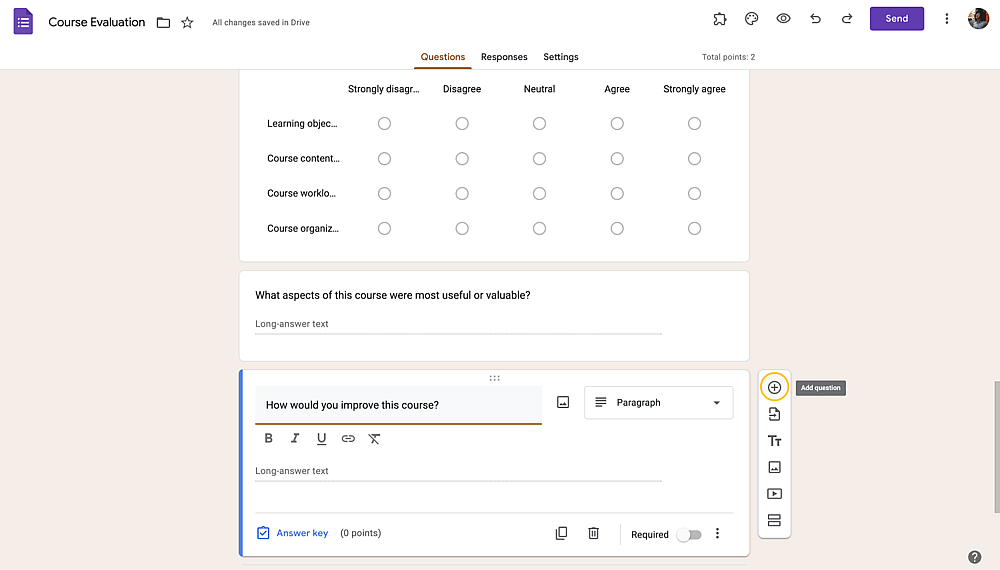Move form to folder icon
Screen dimensions: 1000x570
point(163,23)
